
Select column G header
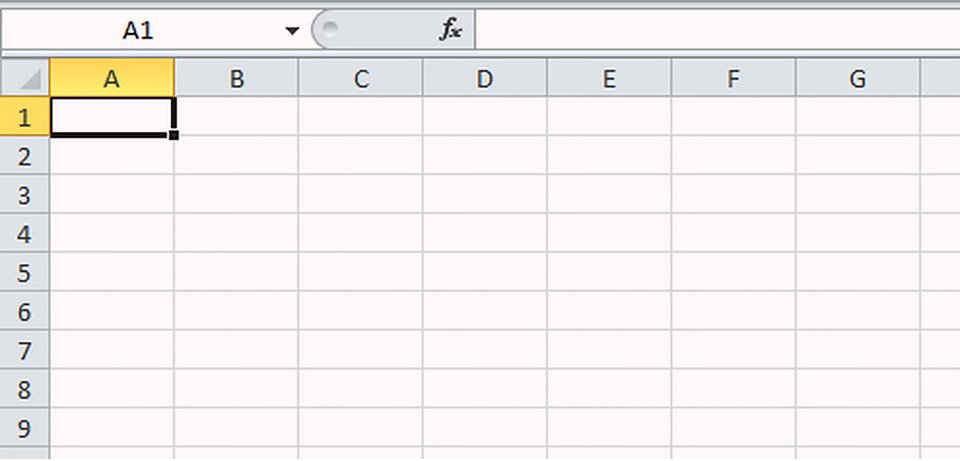pos(858,78)
